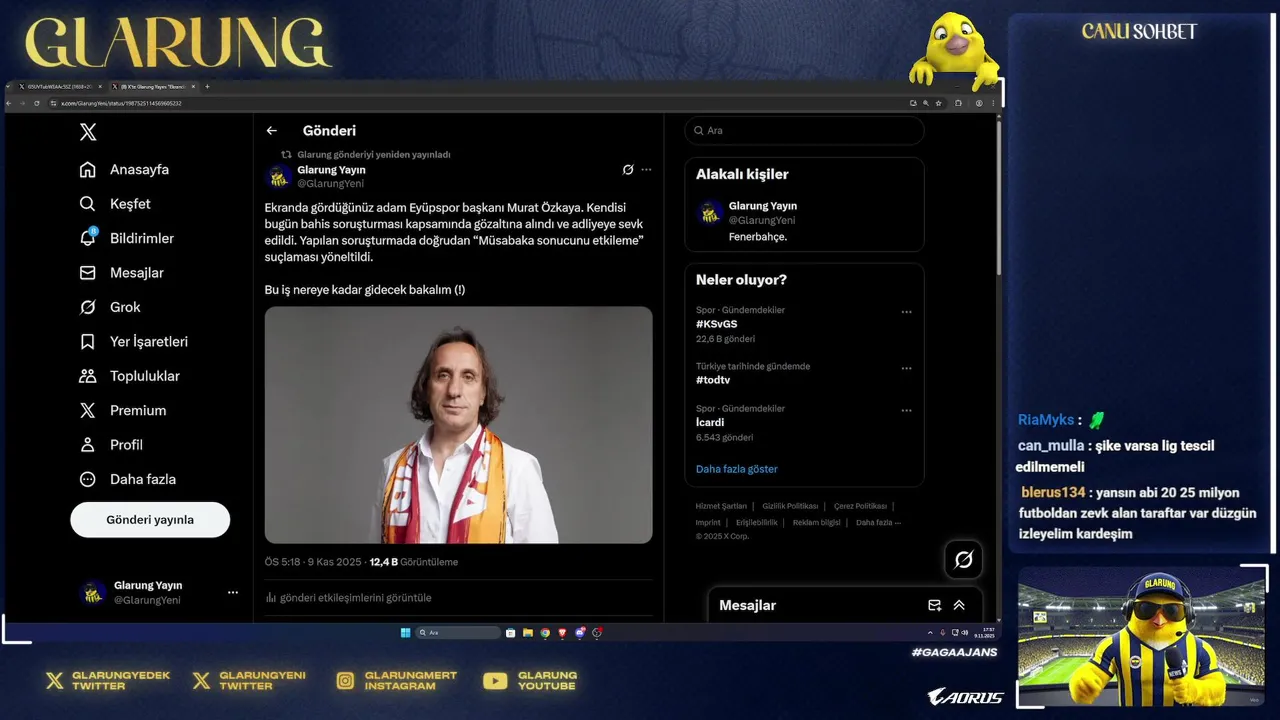Open the @GlarungYeni handle on the post
The width and height of the screenshot is (1280, 720).
pos(330,184)
